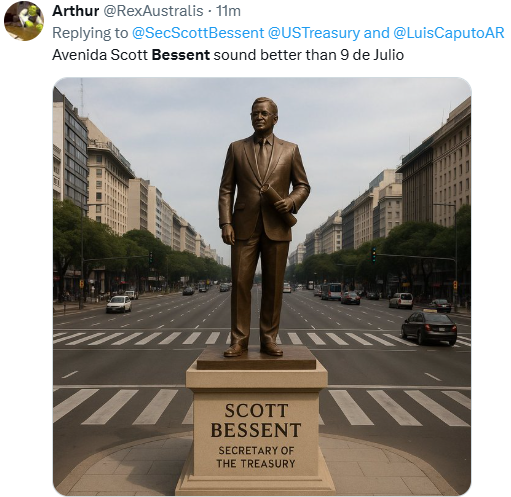
Task: Open the @SecScottBessent mention
Action: (x=198, y=33)
